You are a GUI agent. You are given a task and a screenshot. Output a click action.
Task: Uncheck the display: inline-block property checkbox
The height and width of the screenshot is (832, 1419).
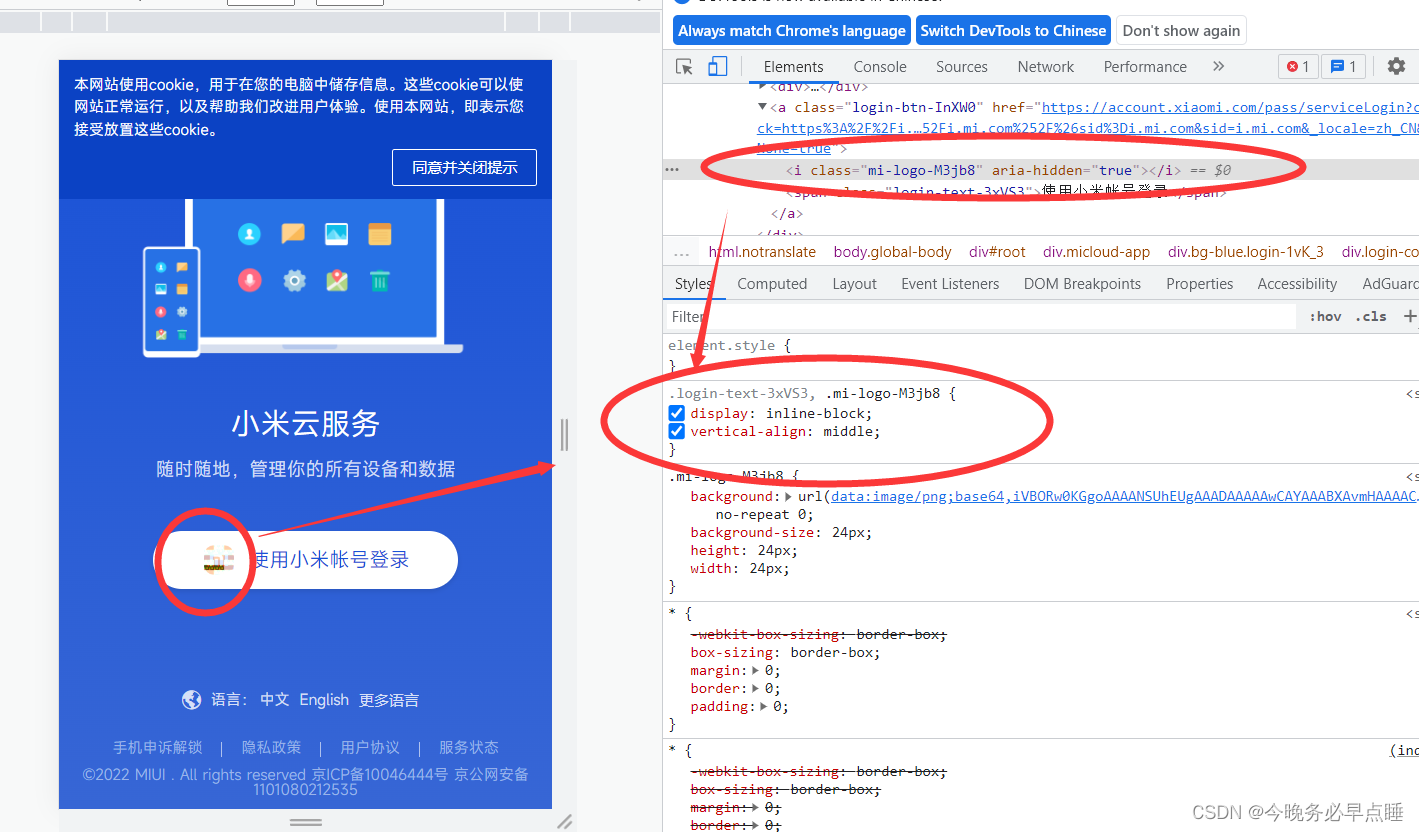[x=677, y=413]
